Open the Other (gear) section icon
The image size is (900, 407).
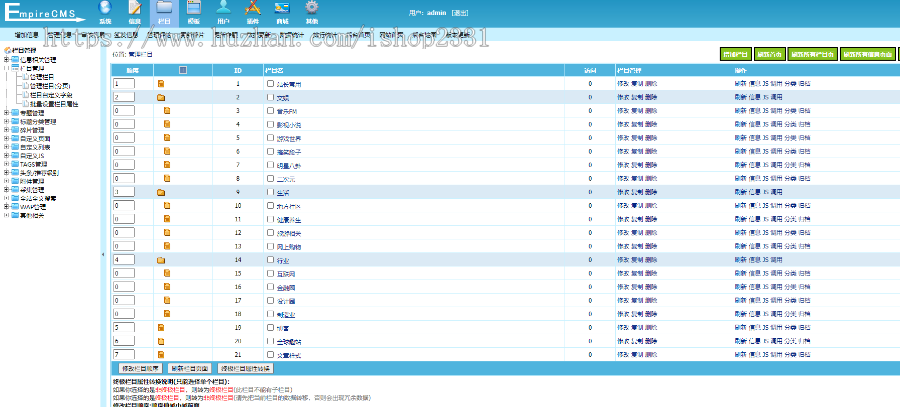(x=312, y=8)
